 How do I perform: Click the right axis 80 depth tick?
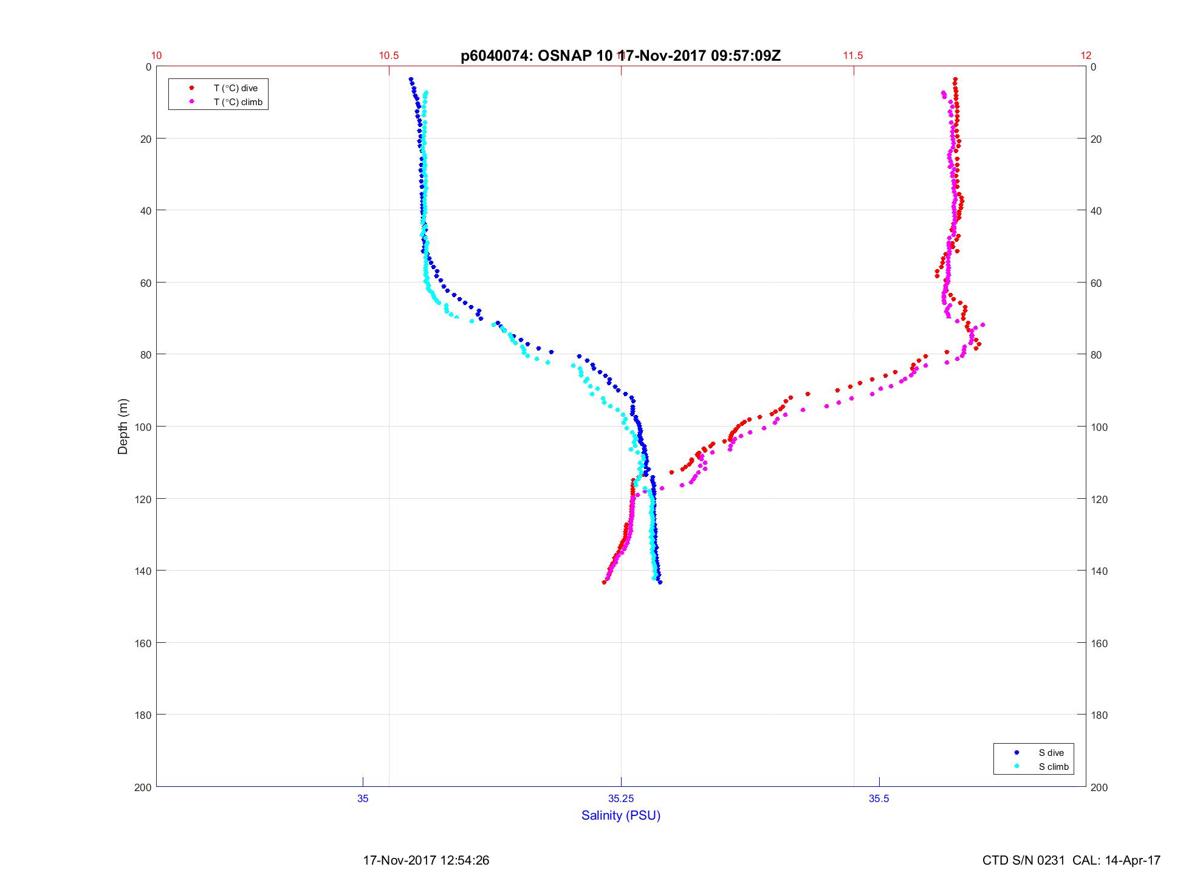coord(1098,355)
